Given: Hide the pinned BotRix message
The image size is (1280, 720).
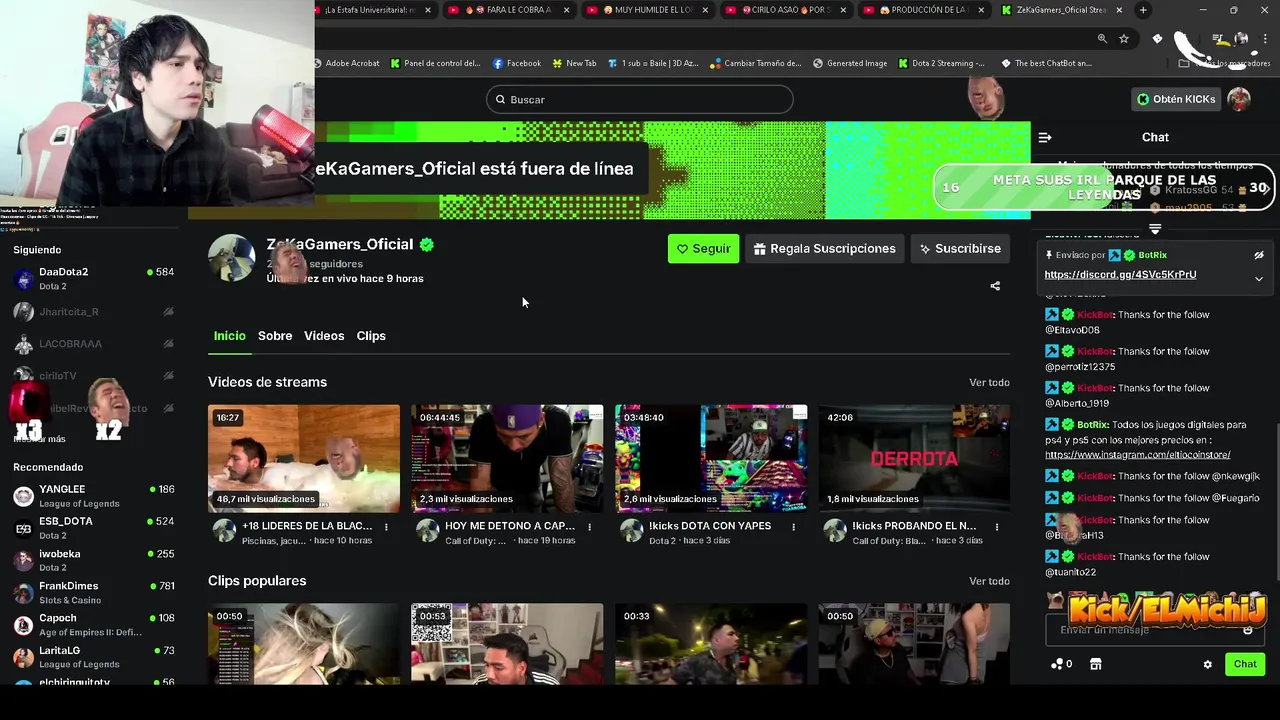Looking at the screenshot, I should point(1259,255).
